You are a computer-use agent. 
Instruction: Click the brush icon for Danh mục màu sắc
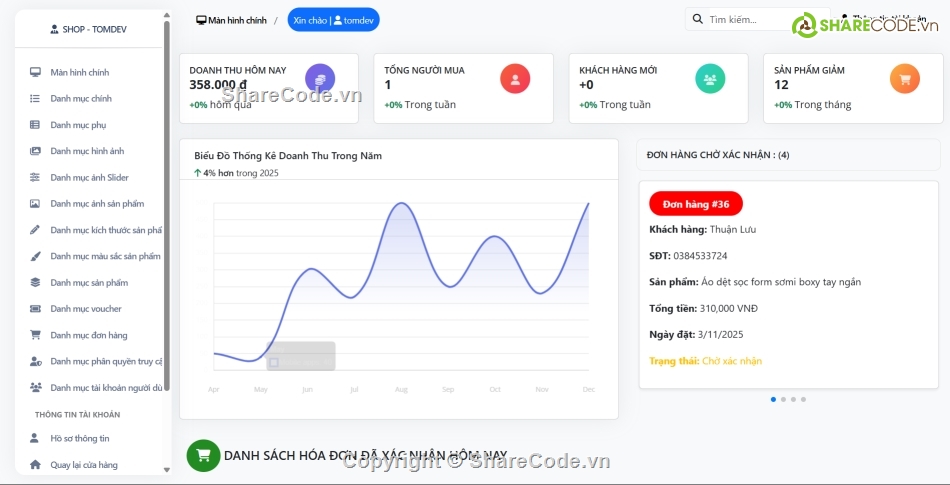[x=35, y=256]
